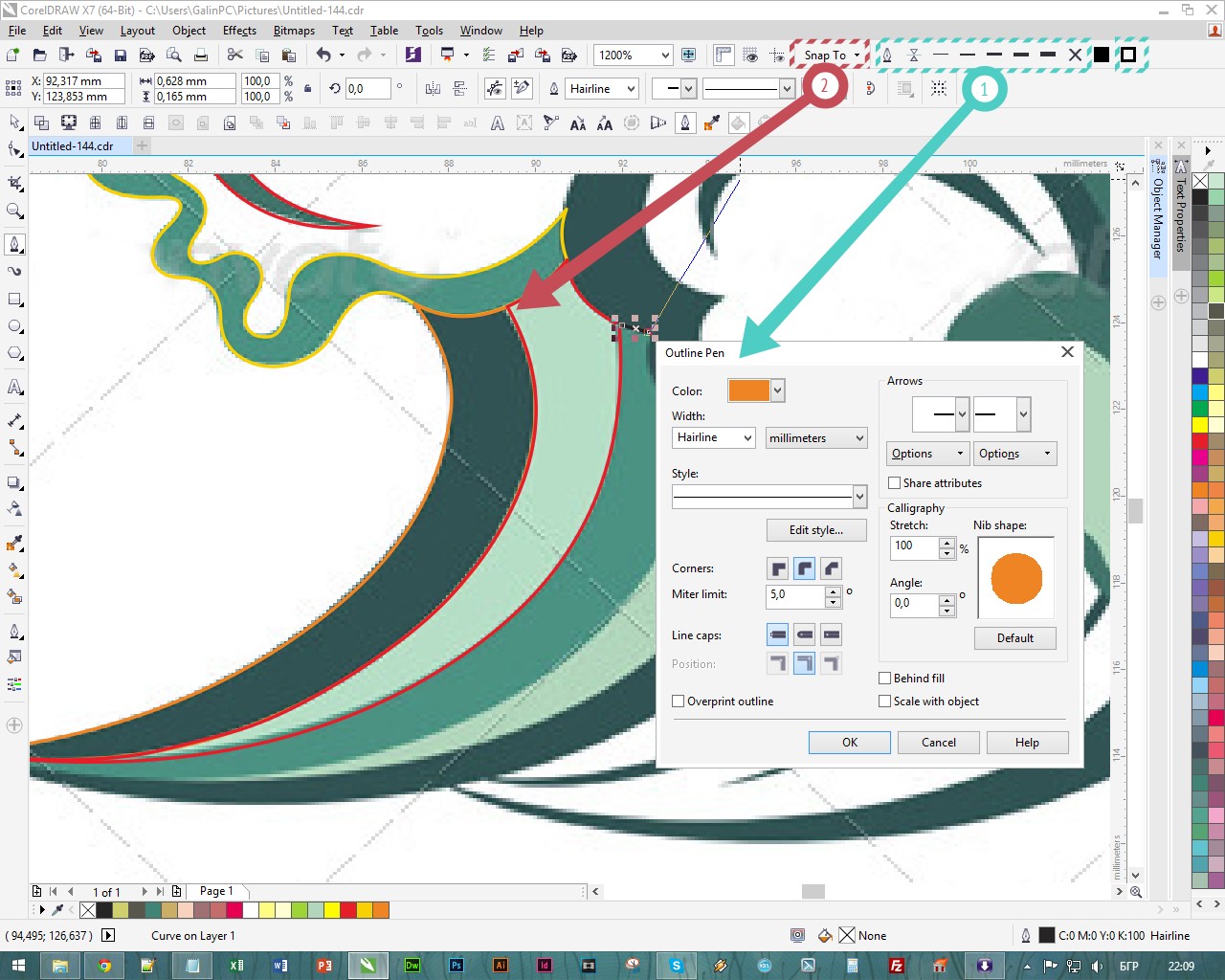Open Photoshop from the Windows taskbar
Image resolution: width=1225 pixels, height=980 pixels.
point(457,965)
